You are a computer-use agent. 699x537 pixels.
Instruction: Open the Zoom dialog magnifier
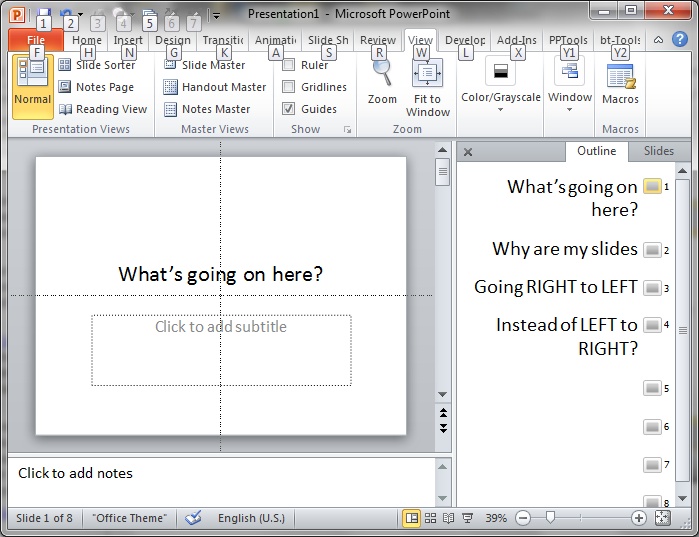(x=382, y=82)
